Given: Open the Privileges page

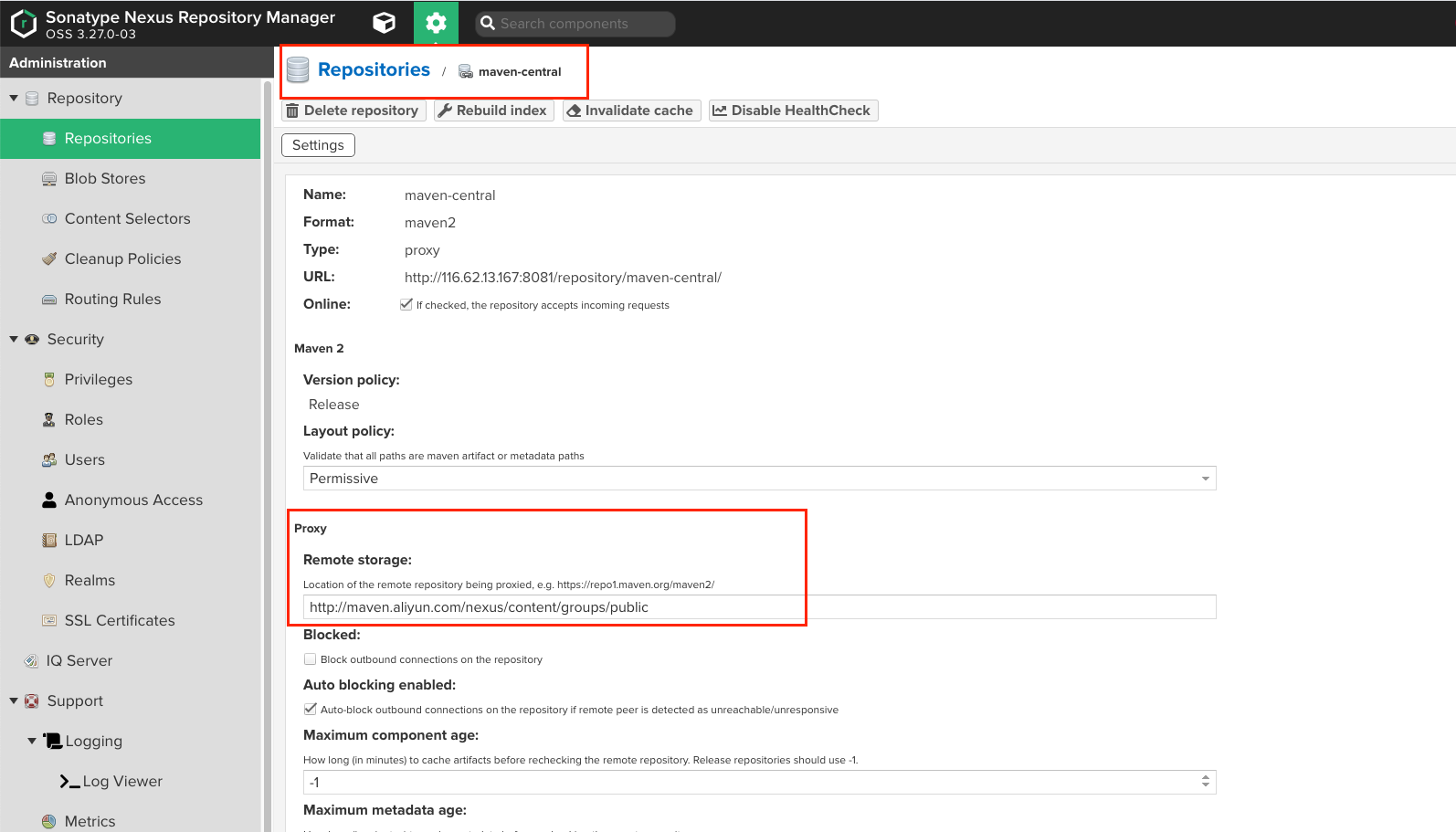Looking at the screenshot, I should [131, 380].
